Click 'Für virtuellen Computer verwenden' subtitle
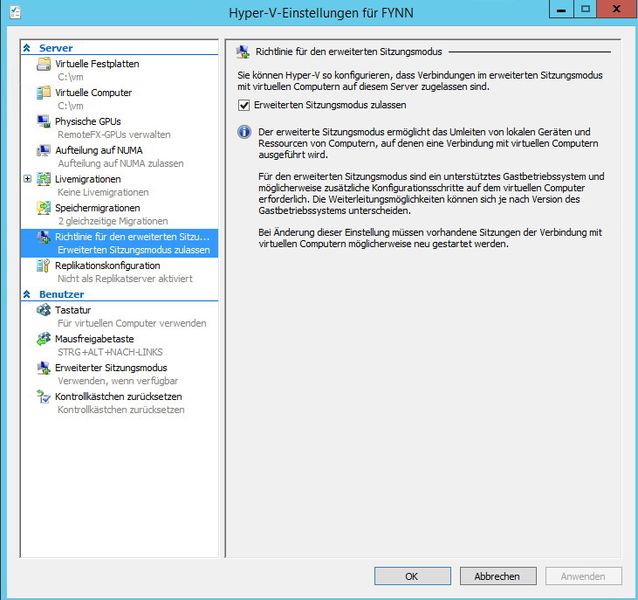 tap(132, 323)
